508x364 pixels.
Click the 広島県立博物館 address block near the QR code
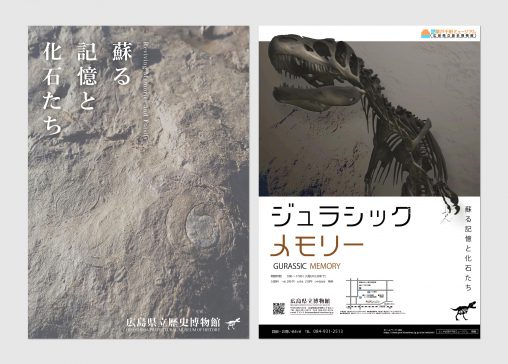[311, 306]
